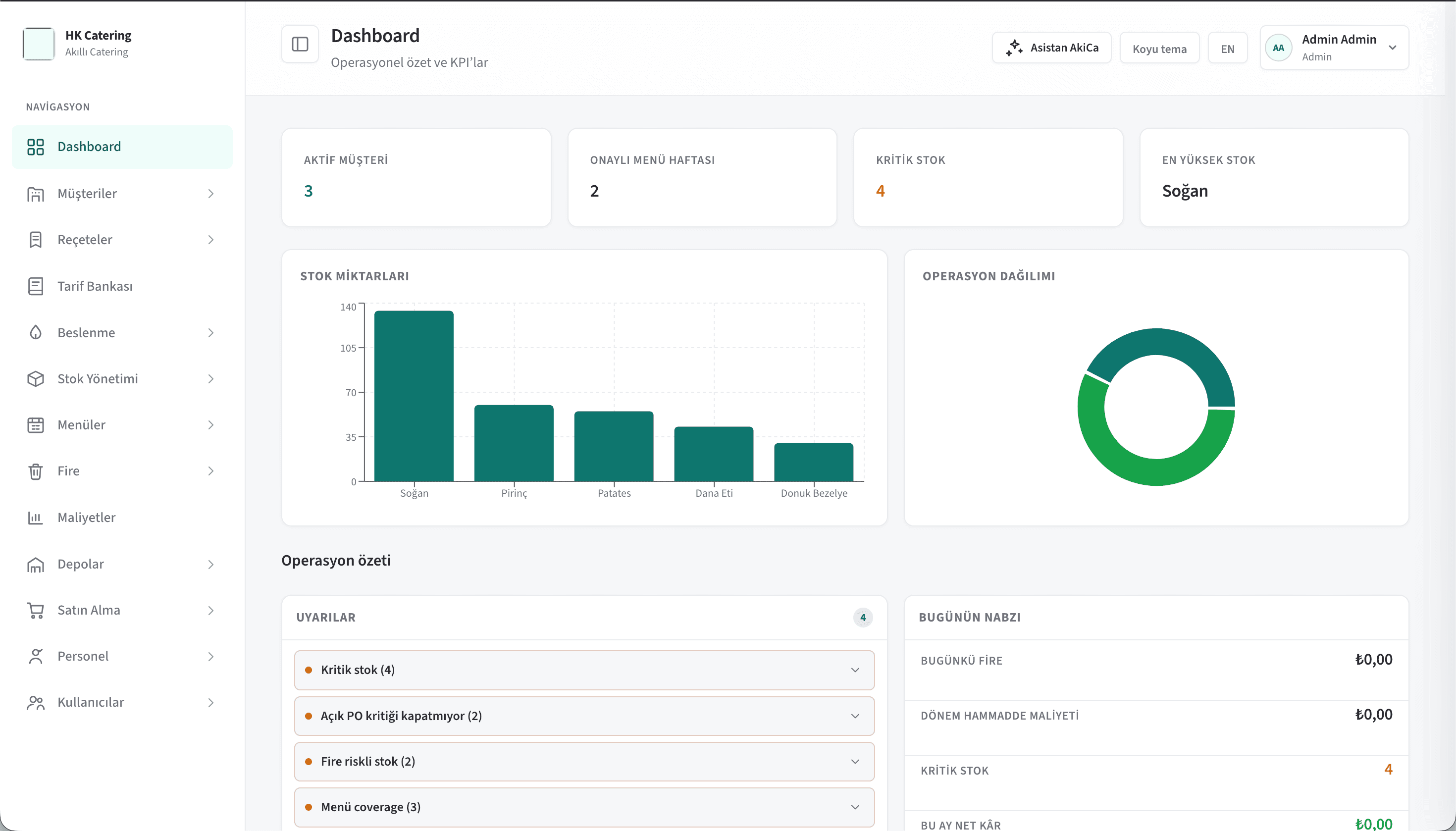Click the Dönem Hammadde Maliyeti ₺0,00 value

[1373, 715]
